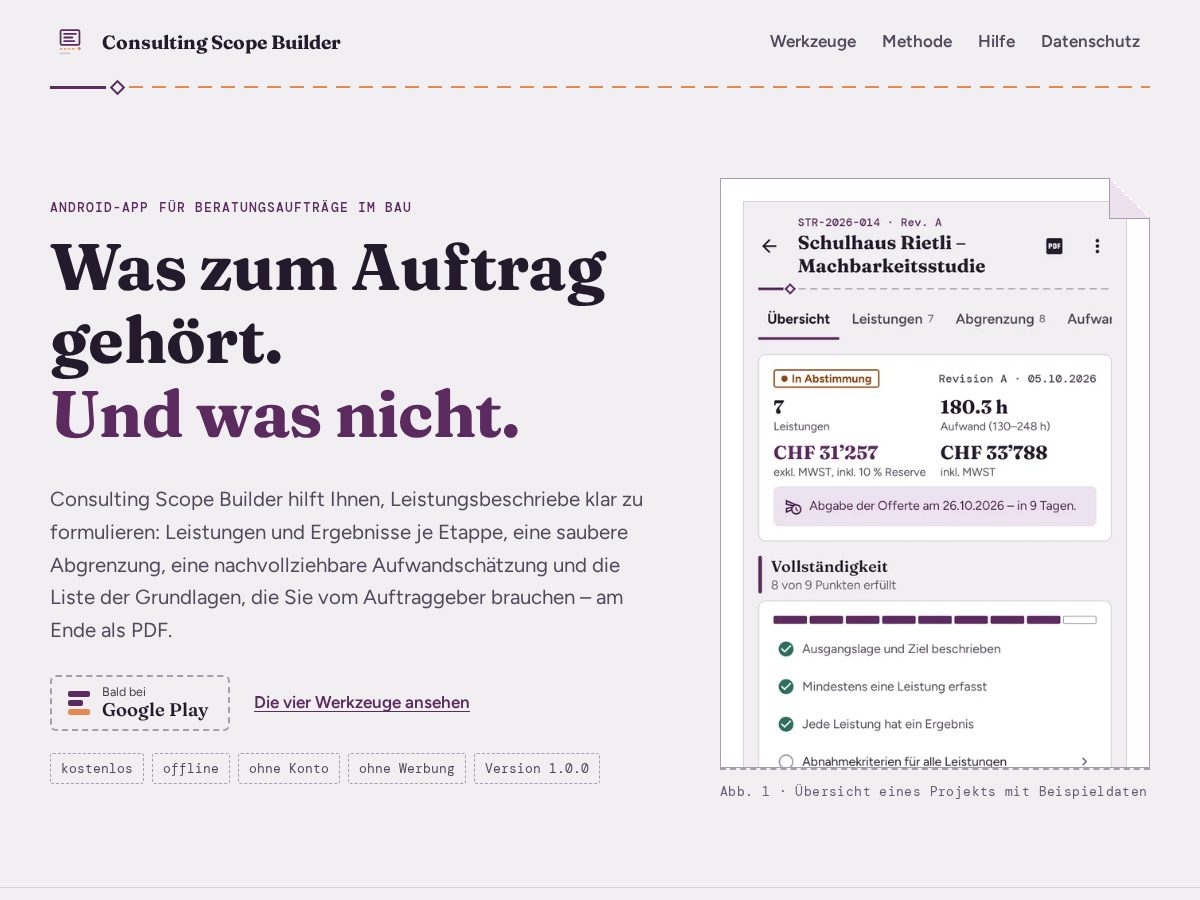Image resolution: width=1200 pixels, height=900 pixels.
Task: Open the Hilfe navigation item
Action: coord(996,41)
